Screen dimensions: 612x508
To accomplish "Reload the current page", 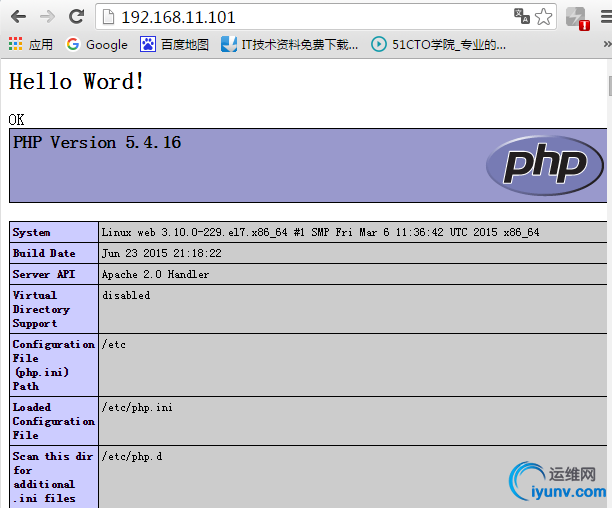I will coord(76,16).
